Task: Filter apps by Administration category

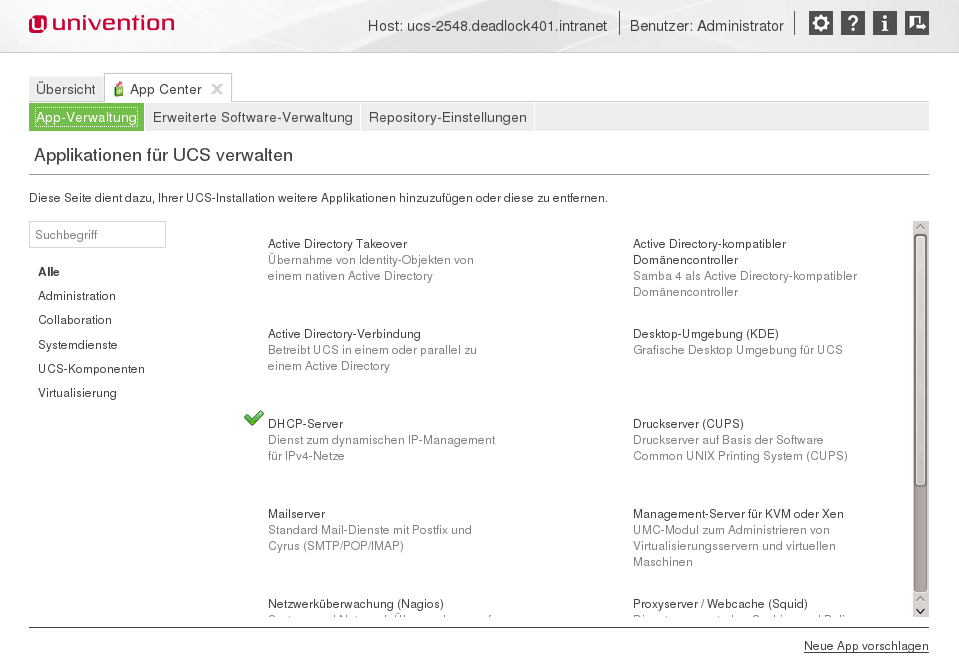Action: 77,296
